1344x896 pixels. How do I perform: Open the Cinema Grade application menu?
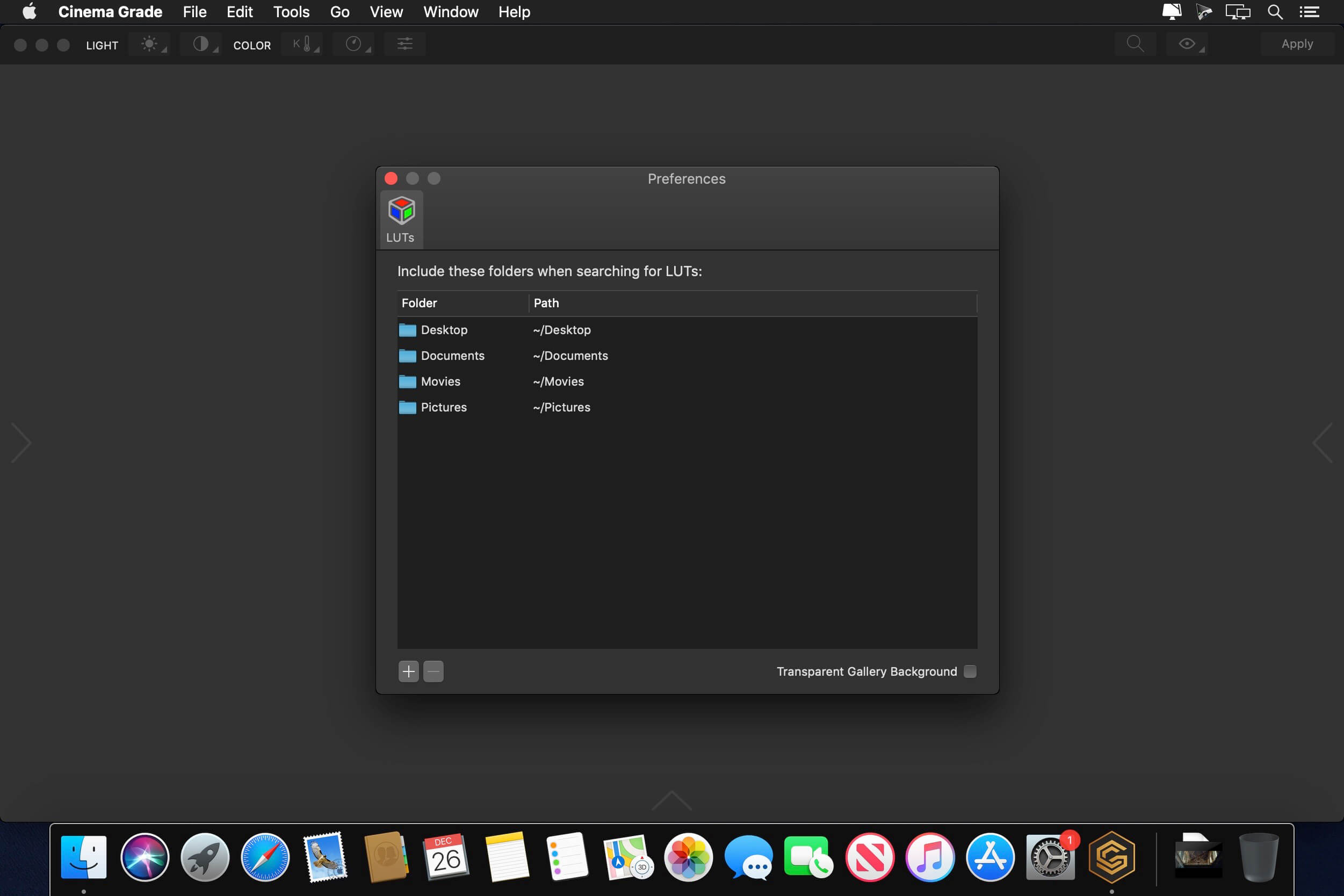[110, 12]
